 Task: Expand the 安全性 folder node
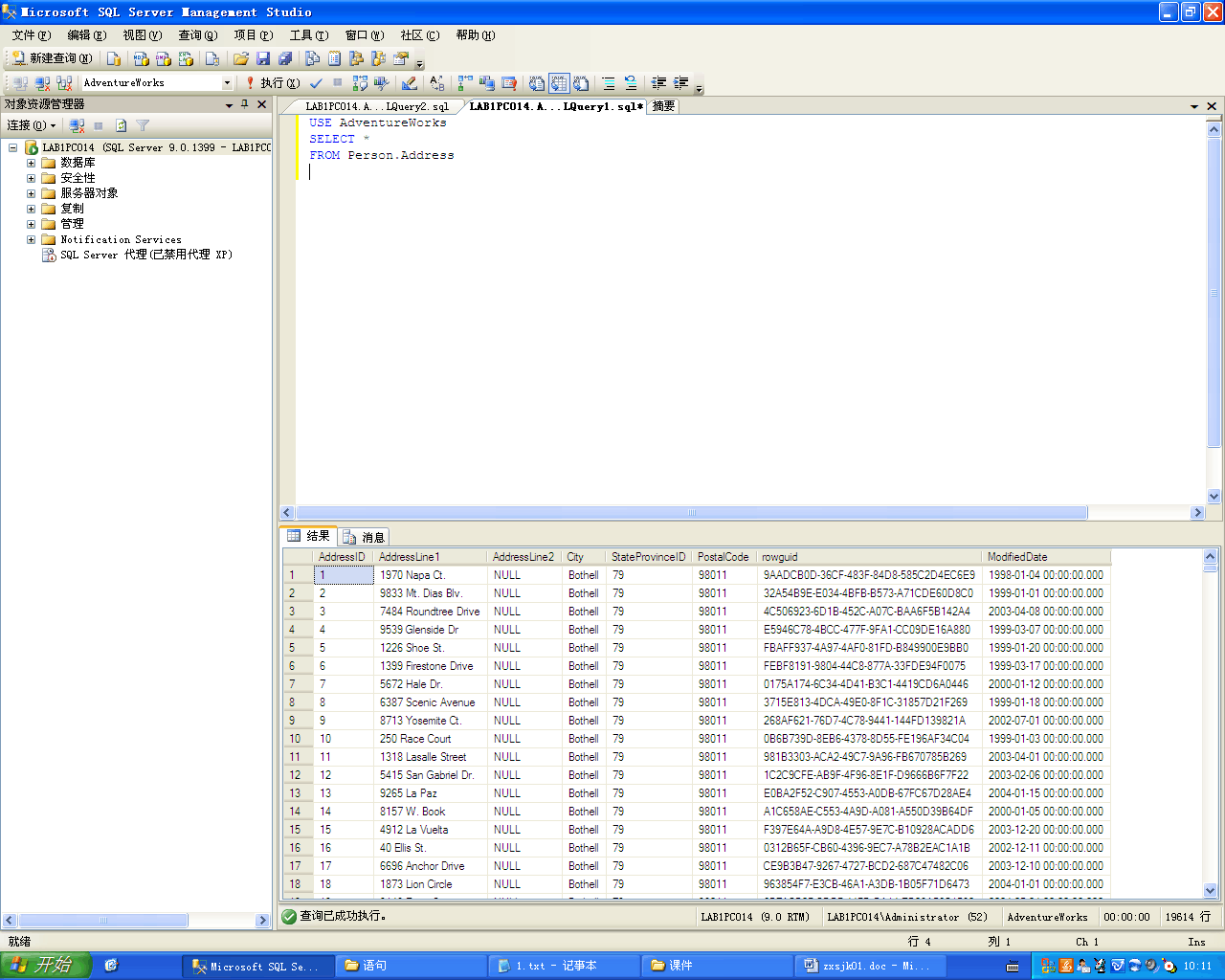[x=31, y=178]
